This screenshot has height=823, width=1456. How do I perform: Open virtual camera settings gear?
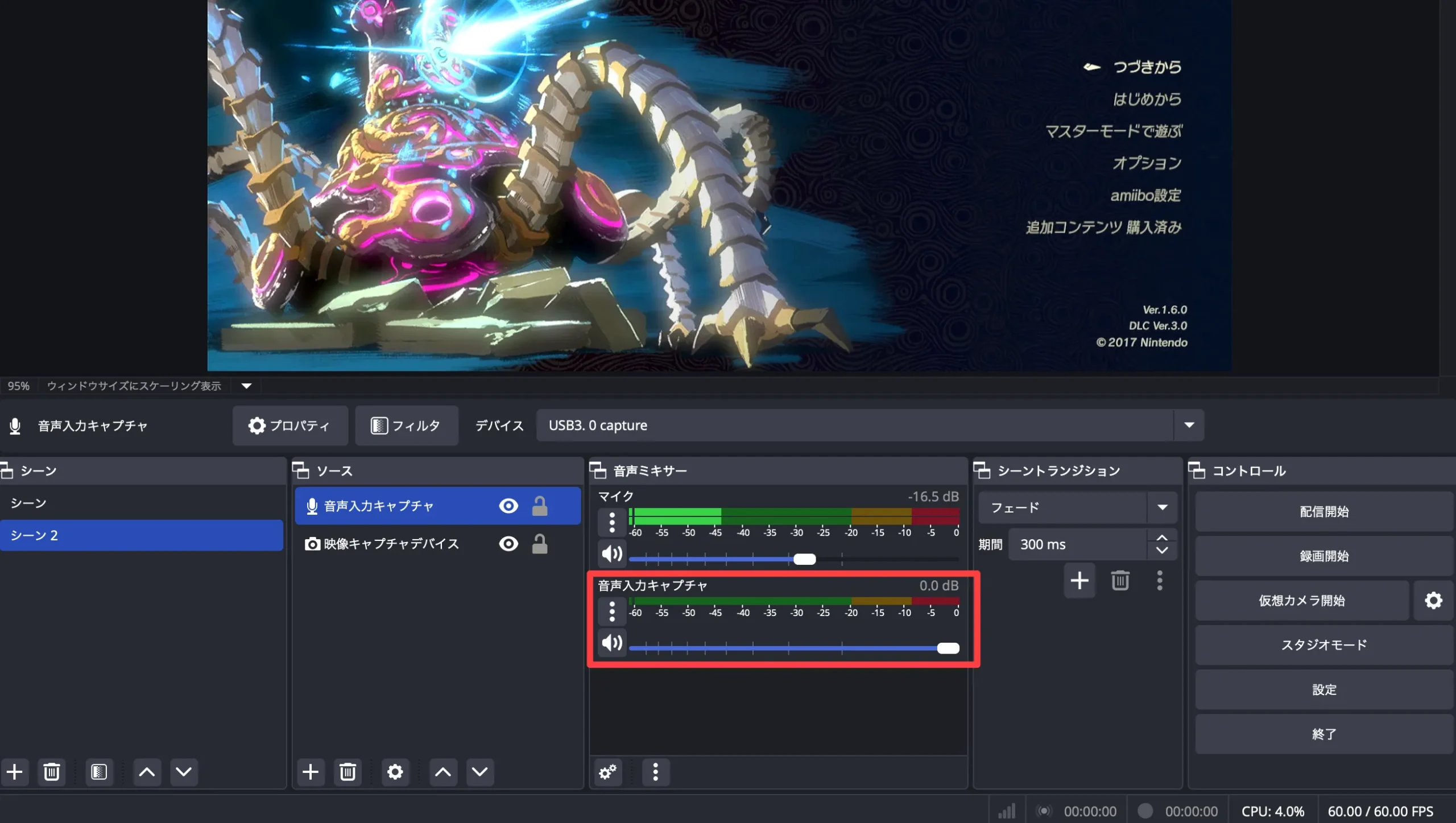tap(1433, 600)
